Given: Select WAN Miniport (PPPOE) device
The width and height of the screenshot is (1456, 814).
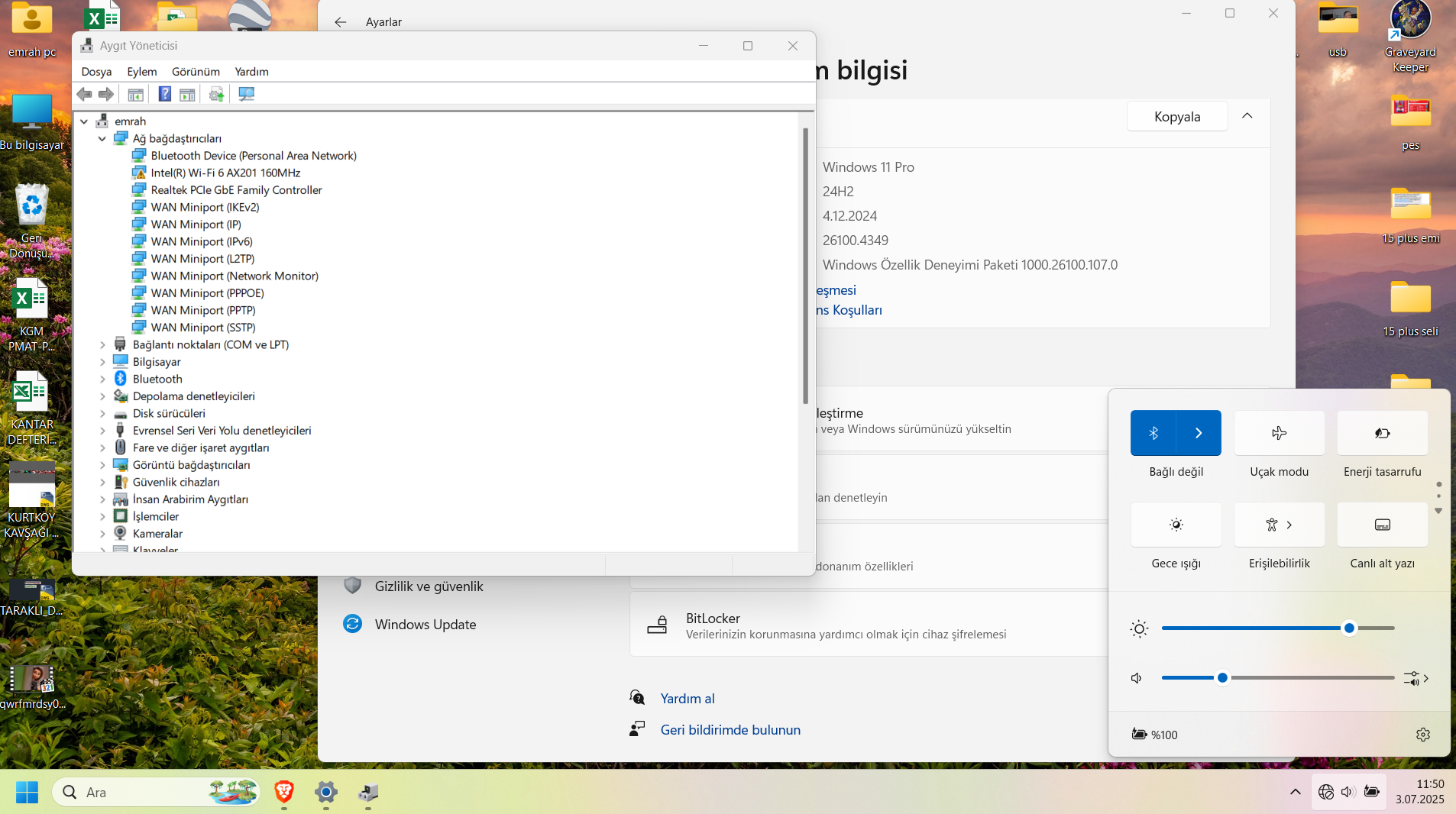Looking at the screenshot, I should tap(207, 293).
